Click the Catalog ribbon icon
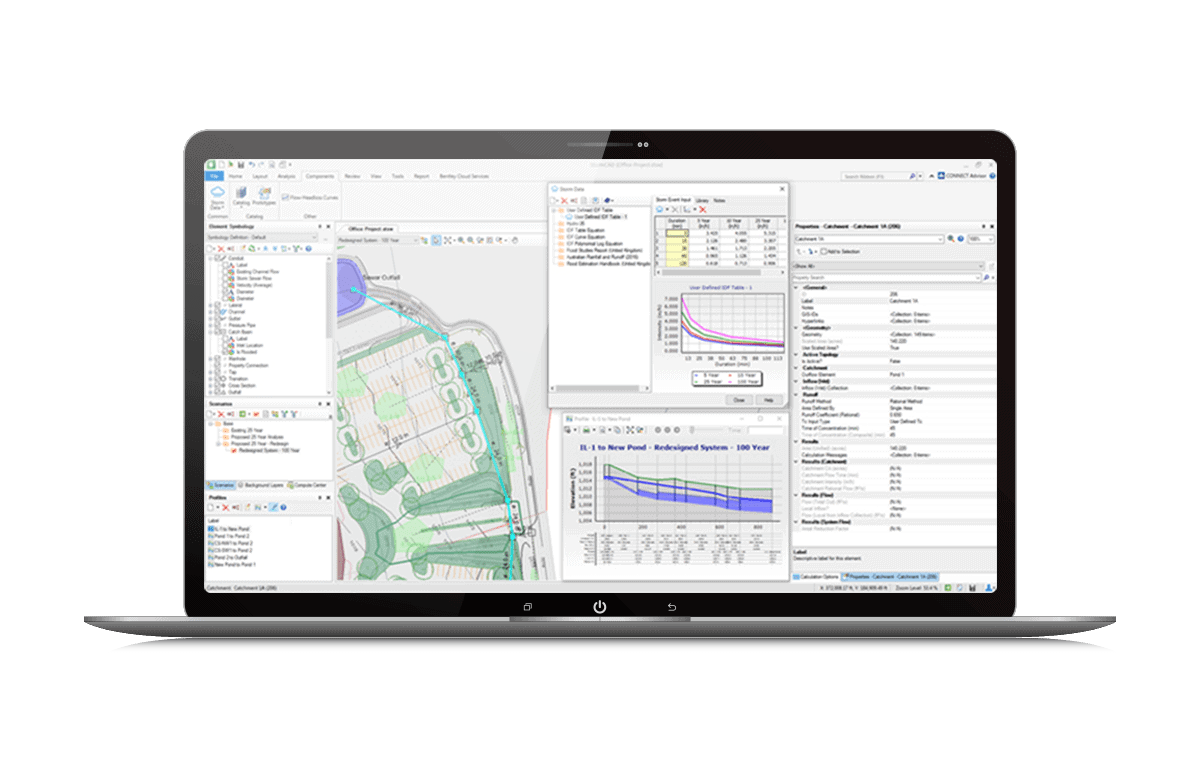Image resolution: width=1200 pixels, height=780 pixels. 242,194
